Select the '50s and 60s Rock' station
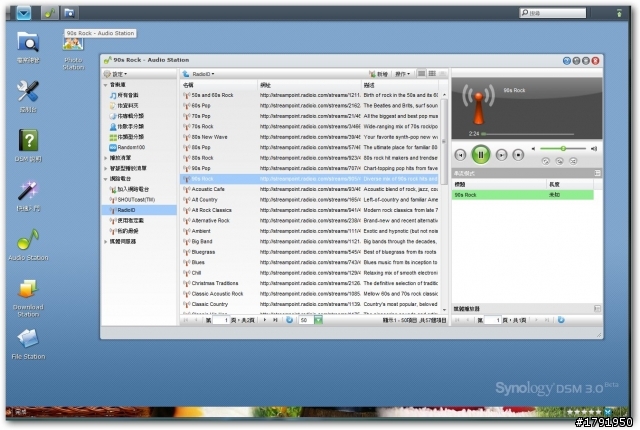640x430 pixels. [310, 95]
